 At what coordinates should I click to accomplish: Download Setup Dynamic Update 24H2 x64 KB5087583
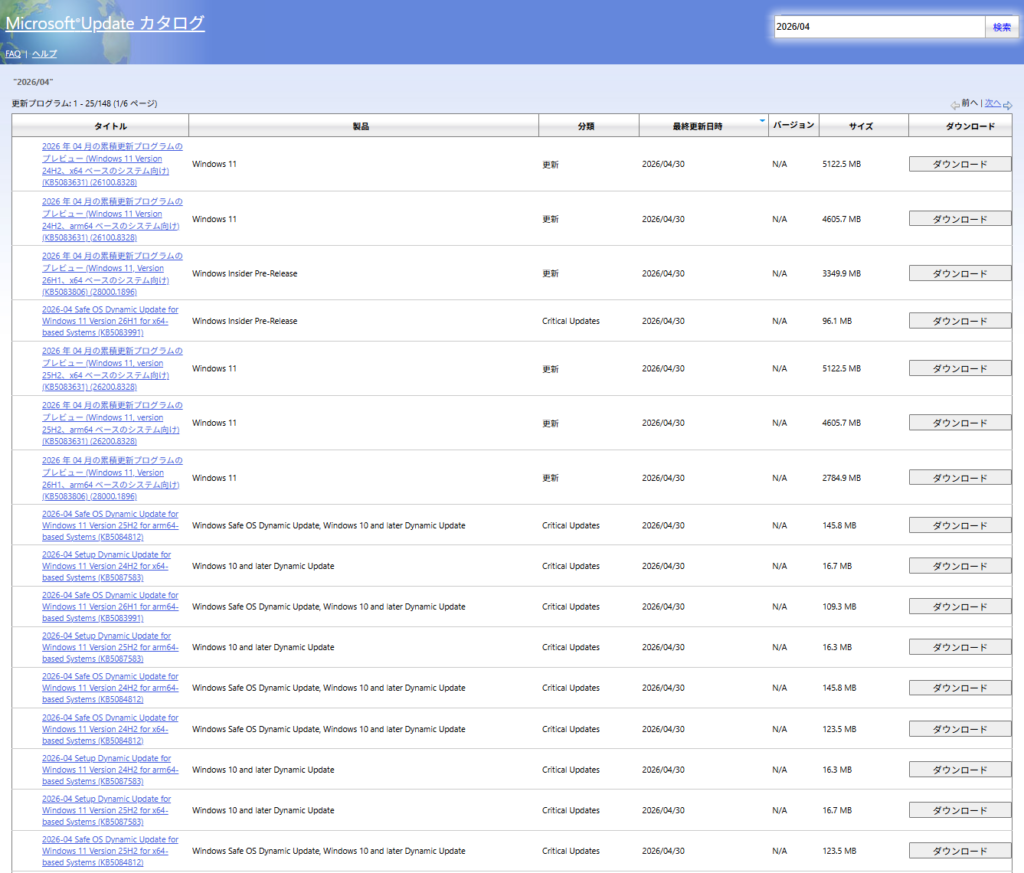tap(959, 566)
